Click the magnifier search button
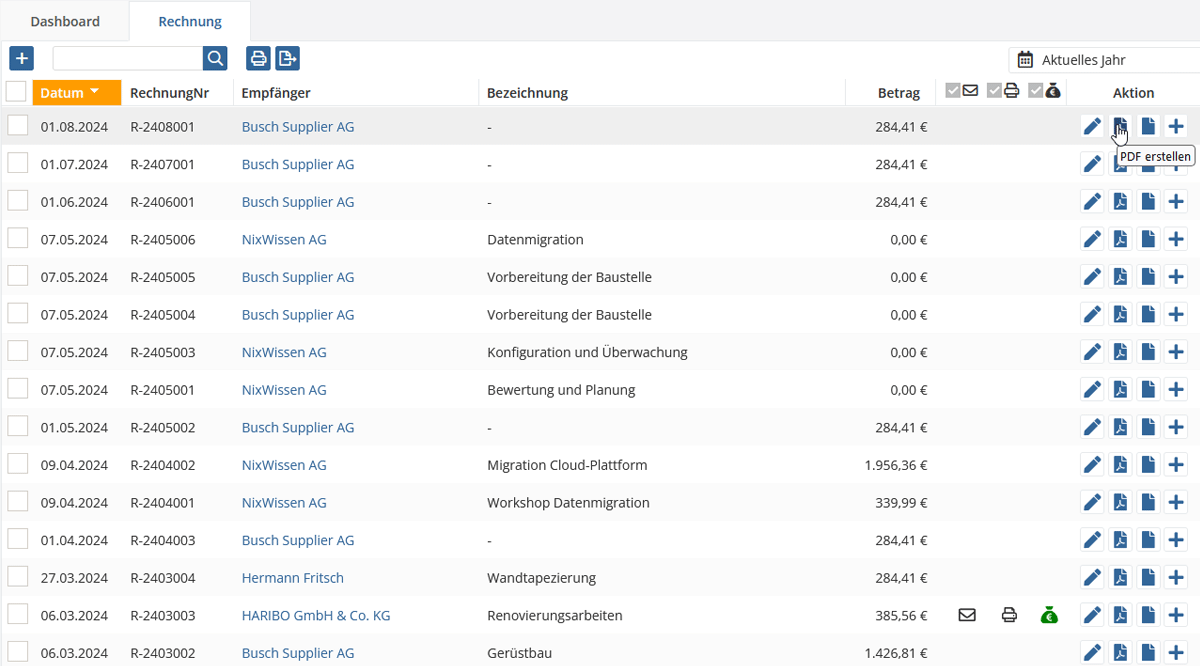 click(215, 58)
